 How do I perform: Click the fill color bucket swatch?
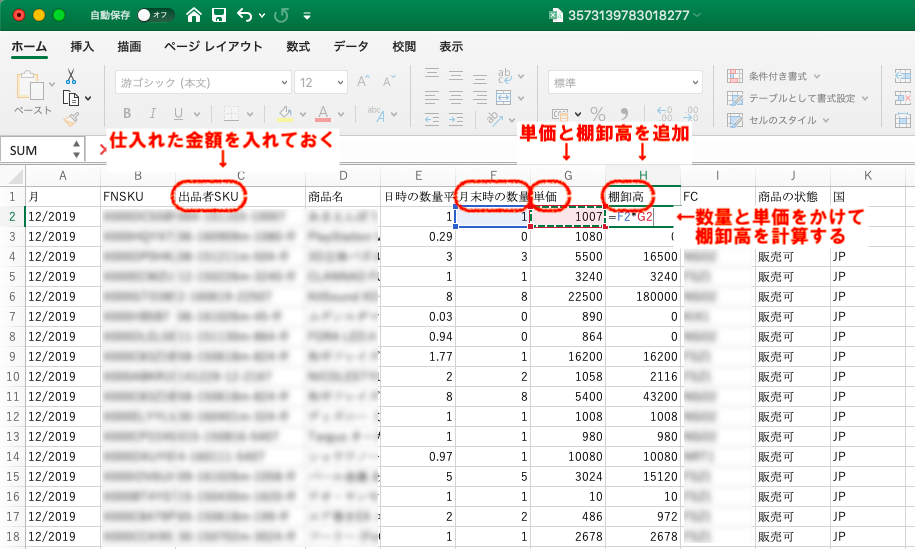285,113
